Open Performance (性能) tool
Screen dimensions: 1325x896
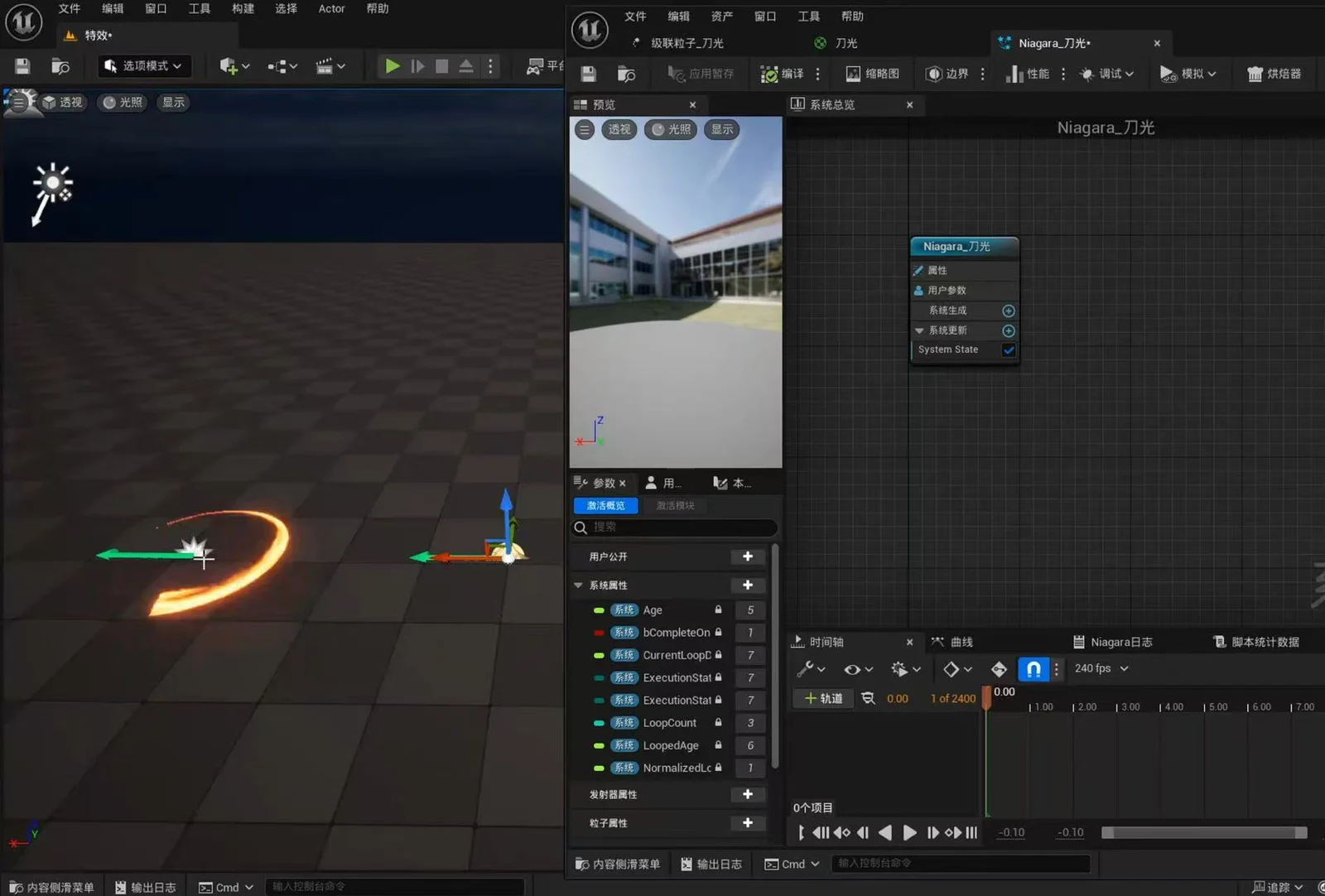[x=1028, y=74]
